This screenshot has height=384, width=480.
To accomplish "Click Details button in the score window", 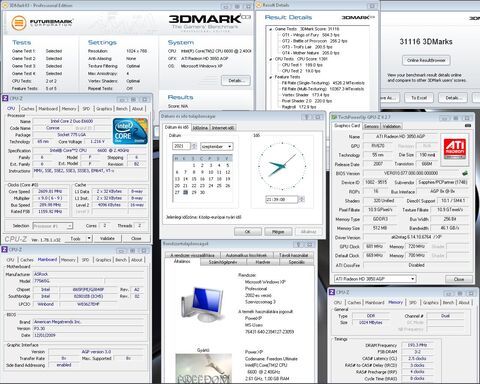I will point(454,98).
